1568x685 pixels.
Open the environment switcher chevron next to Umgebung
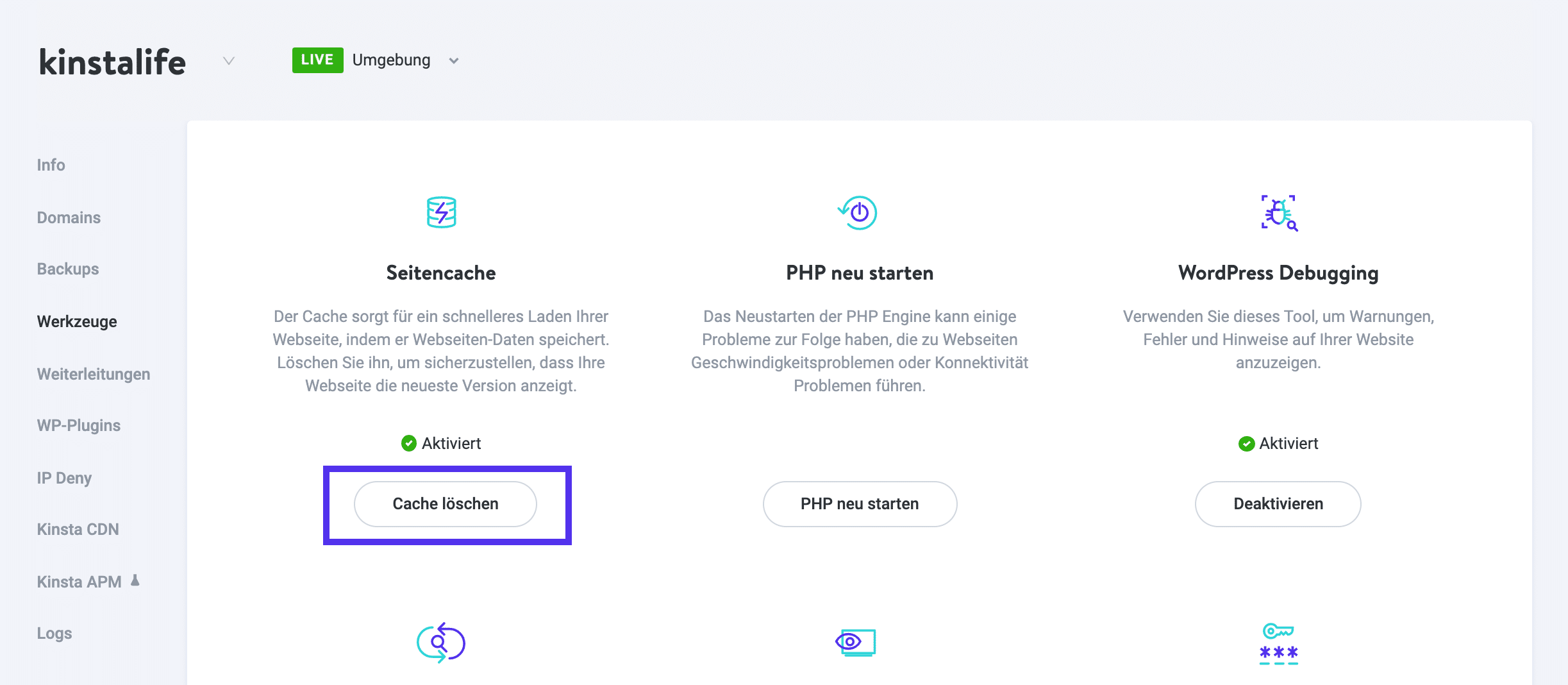(x=453, y=61)
